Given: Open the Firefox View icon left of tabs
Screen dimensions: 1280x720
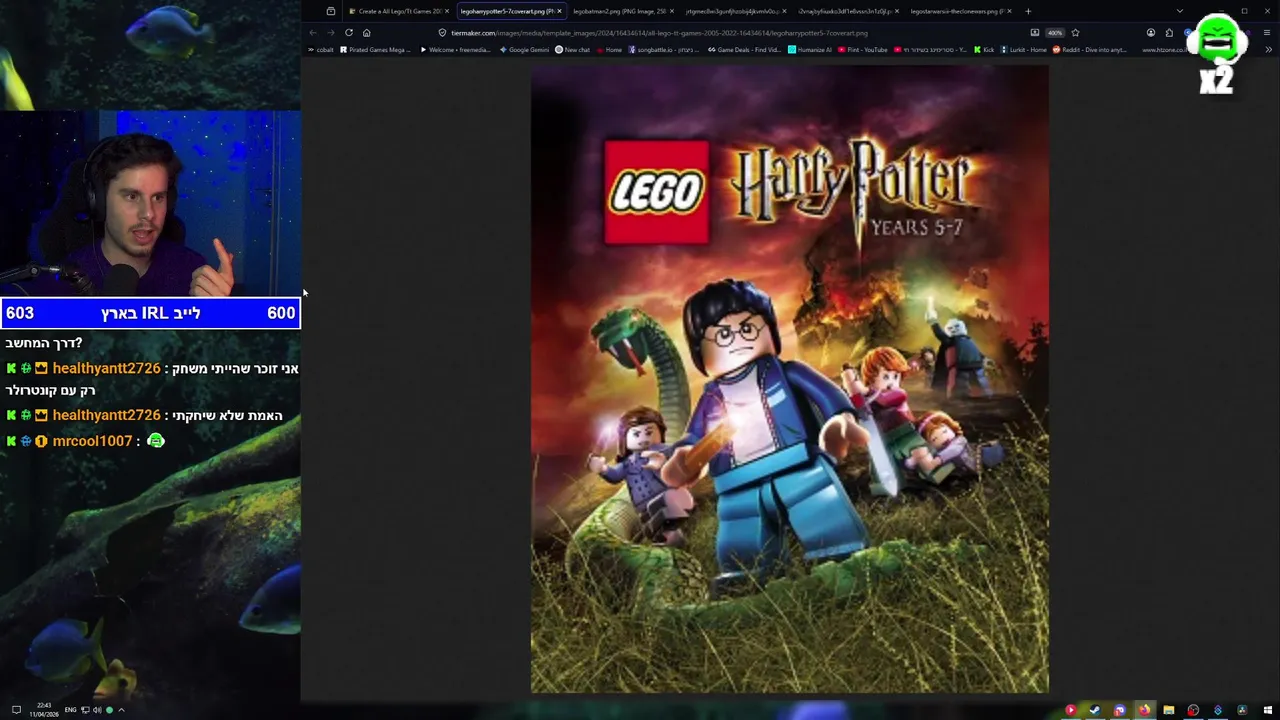Looking at the screenshot, I should click(x=331, y=11).
